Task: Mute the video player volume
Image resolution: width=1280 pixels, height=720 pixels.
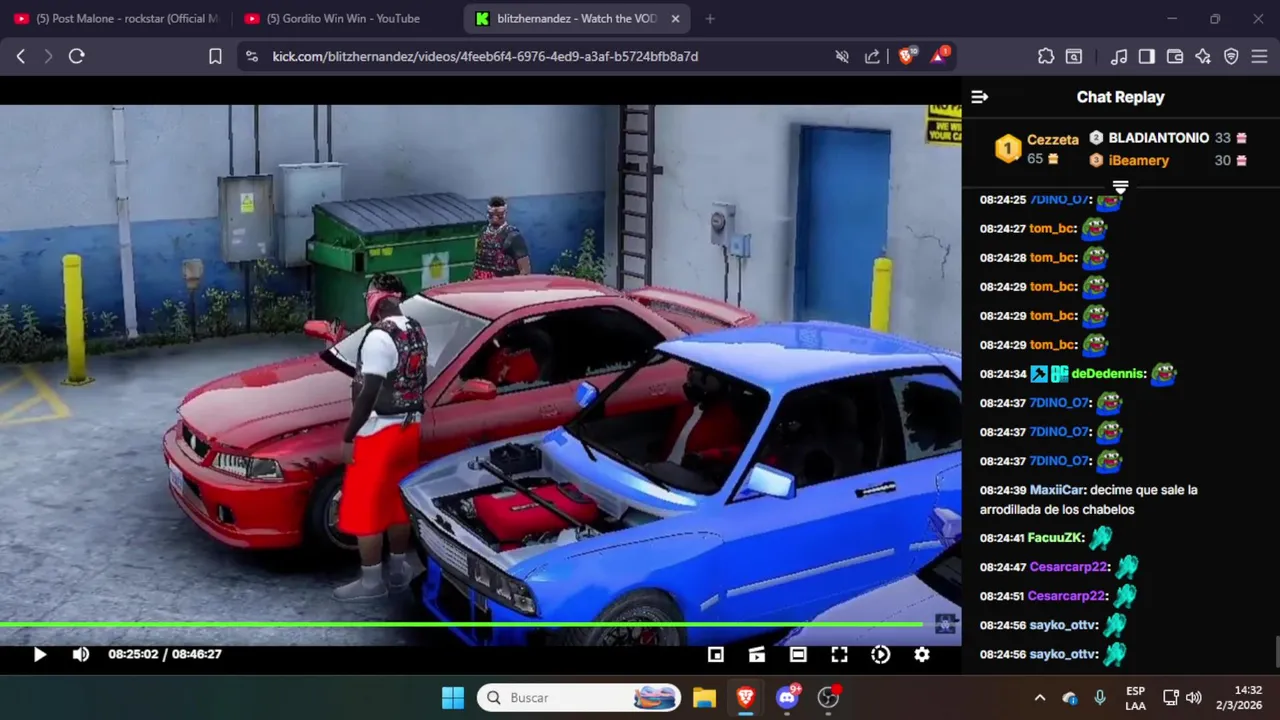Action: coord(81,655)
